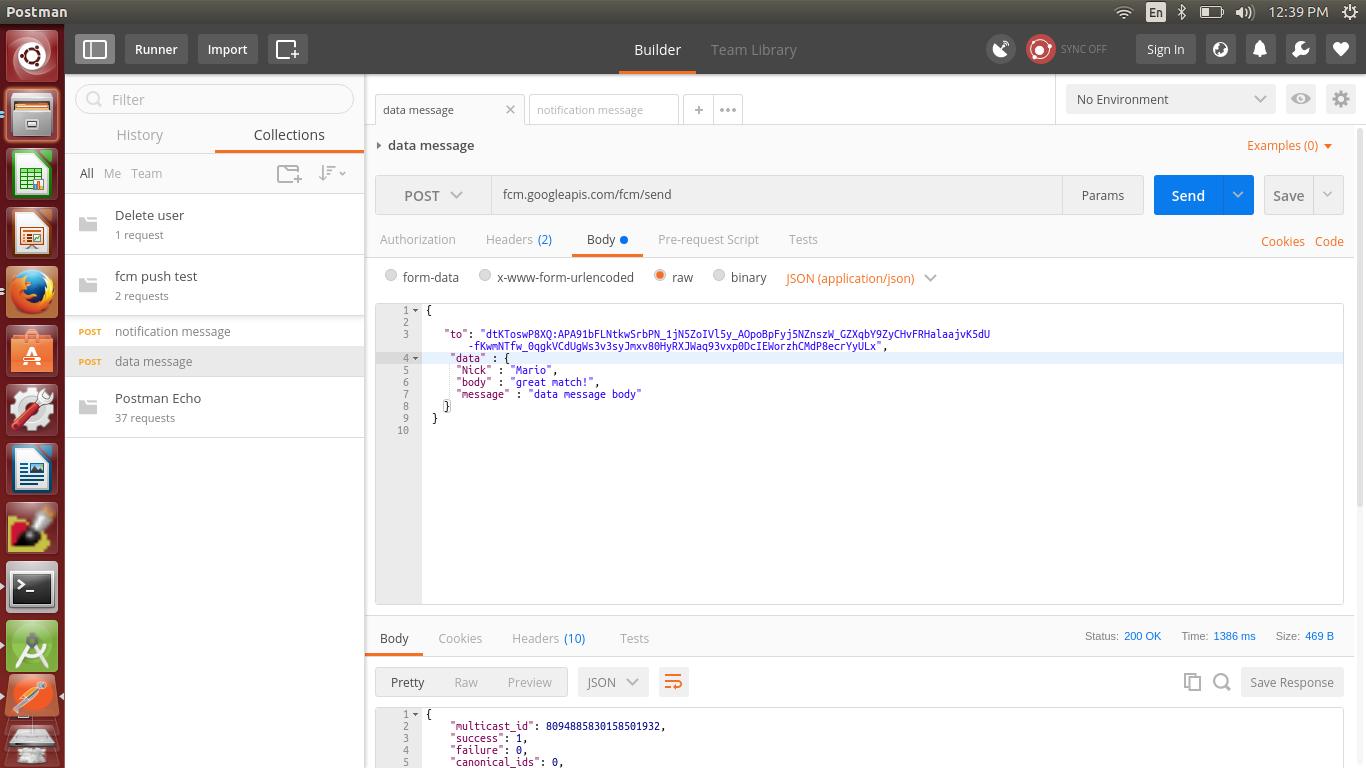Select the binary body type
Screen dimensions: 1366x768
click(719, 275)
